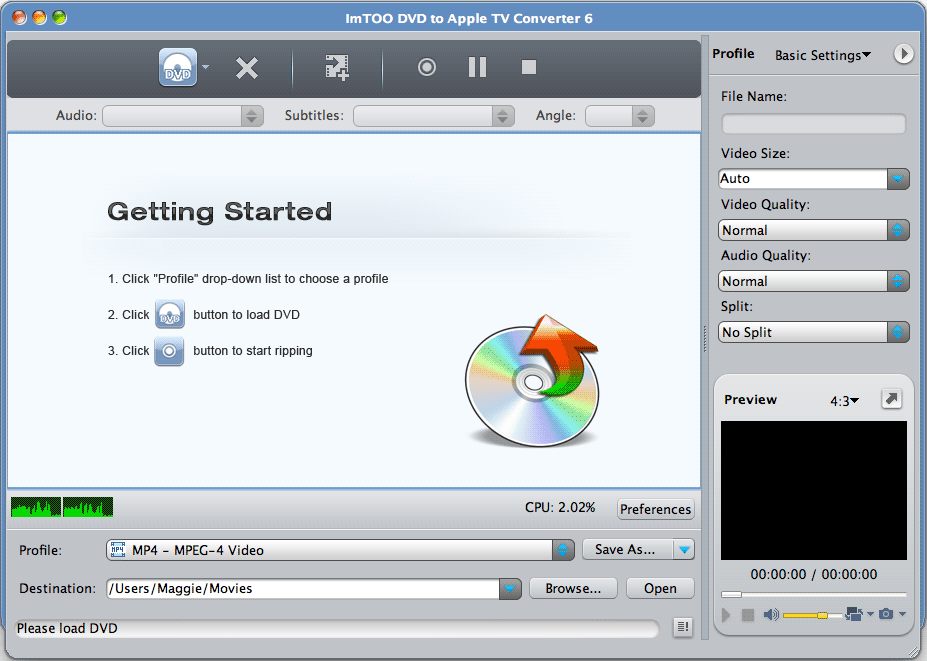Click the pause toolbar icon
Image resolution: width=927 pixels, height=661 pixels.
click(x=477, y=67)
